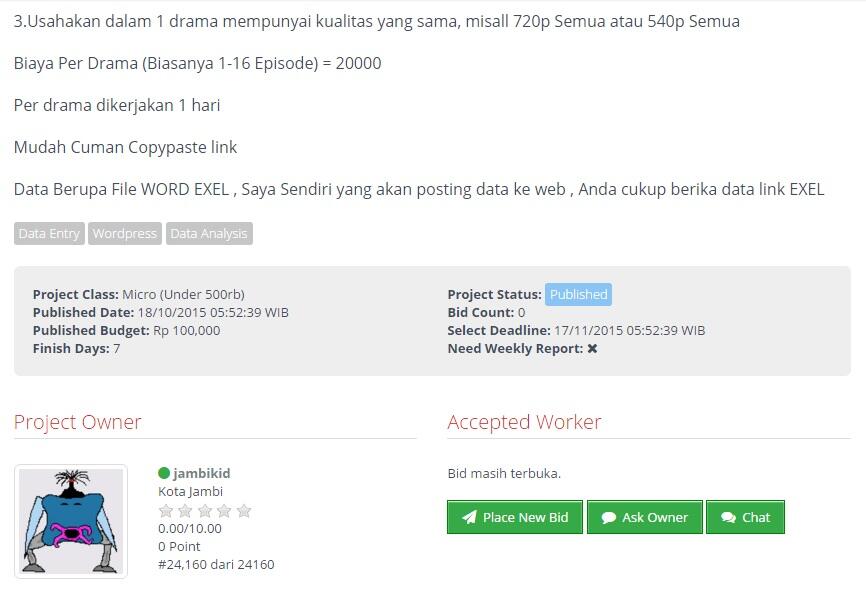Place a new bid on this project
This screenshot has width=866, height=591.
[x=515, y=517]
